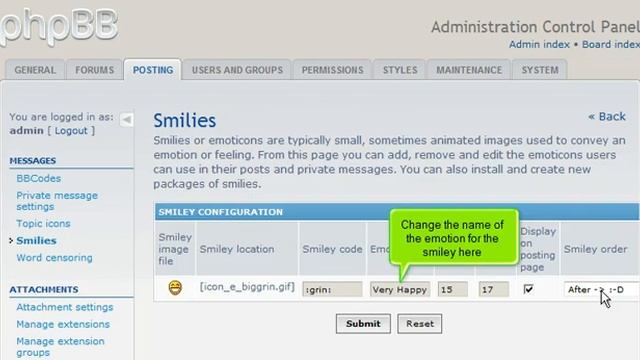Go to Board index

pyautogui.click(x=611, y=44)
